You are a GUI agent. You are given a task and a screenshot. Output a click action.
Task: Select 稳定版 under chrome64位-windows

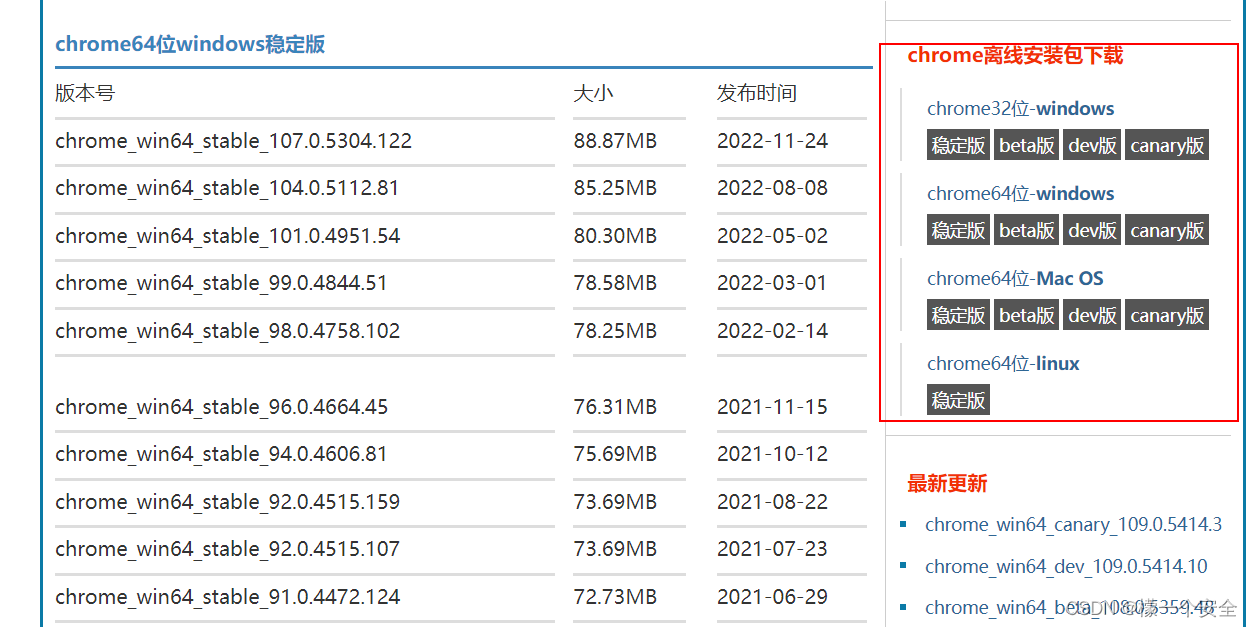(958, 230)
